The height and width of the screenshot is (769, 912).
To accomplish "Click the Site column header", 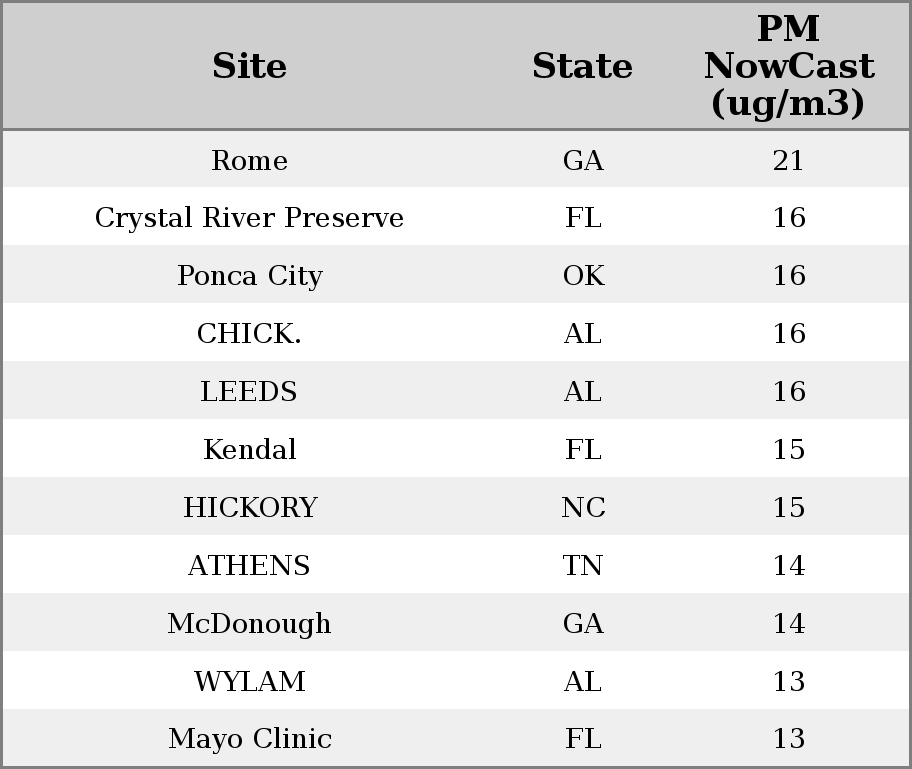I will click(x=249, y=66).
